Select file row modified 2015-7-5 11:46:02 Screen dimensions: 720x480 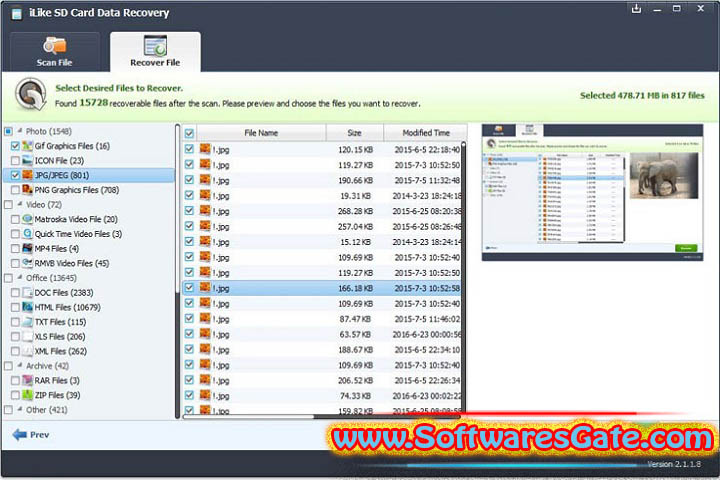point(322,319)
